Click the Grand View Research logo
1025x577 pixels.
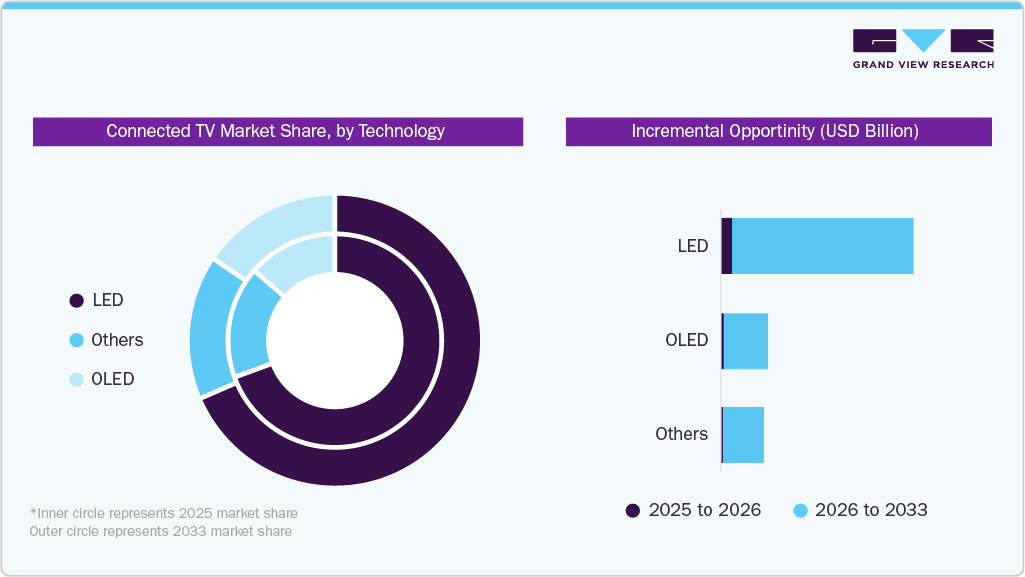point(923,49)
